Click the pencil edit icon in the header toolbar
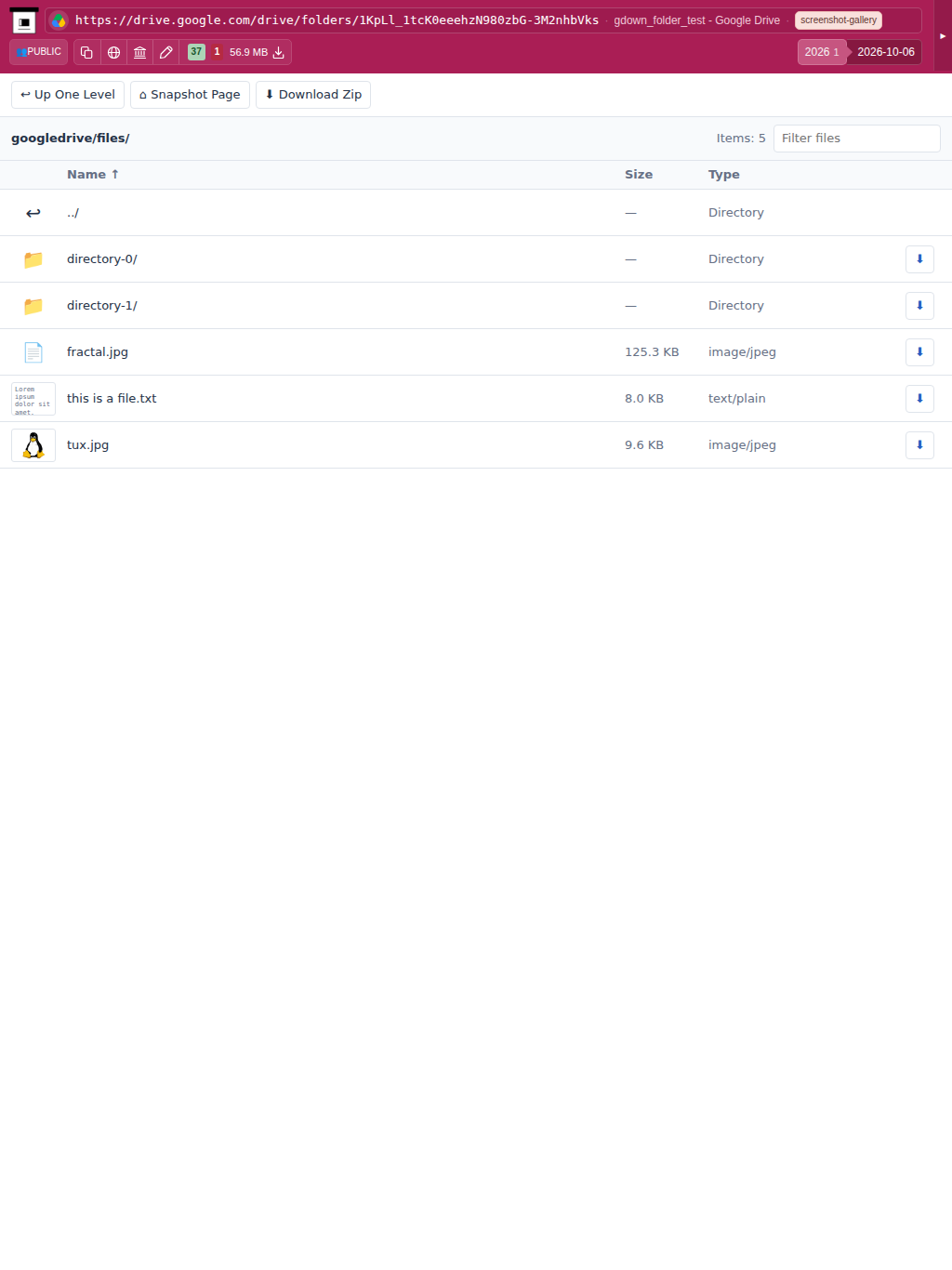Image resolution: width=952 pixels, height=1270 pixels. (x=166, y=52)
